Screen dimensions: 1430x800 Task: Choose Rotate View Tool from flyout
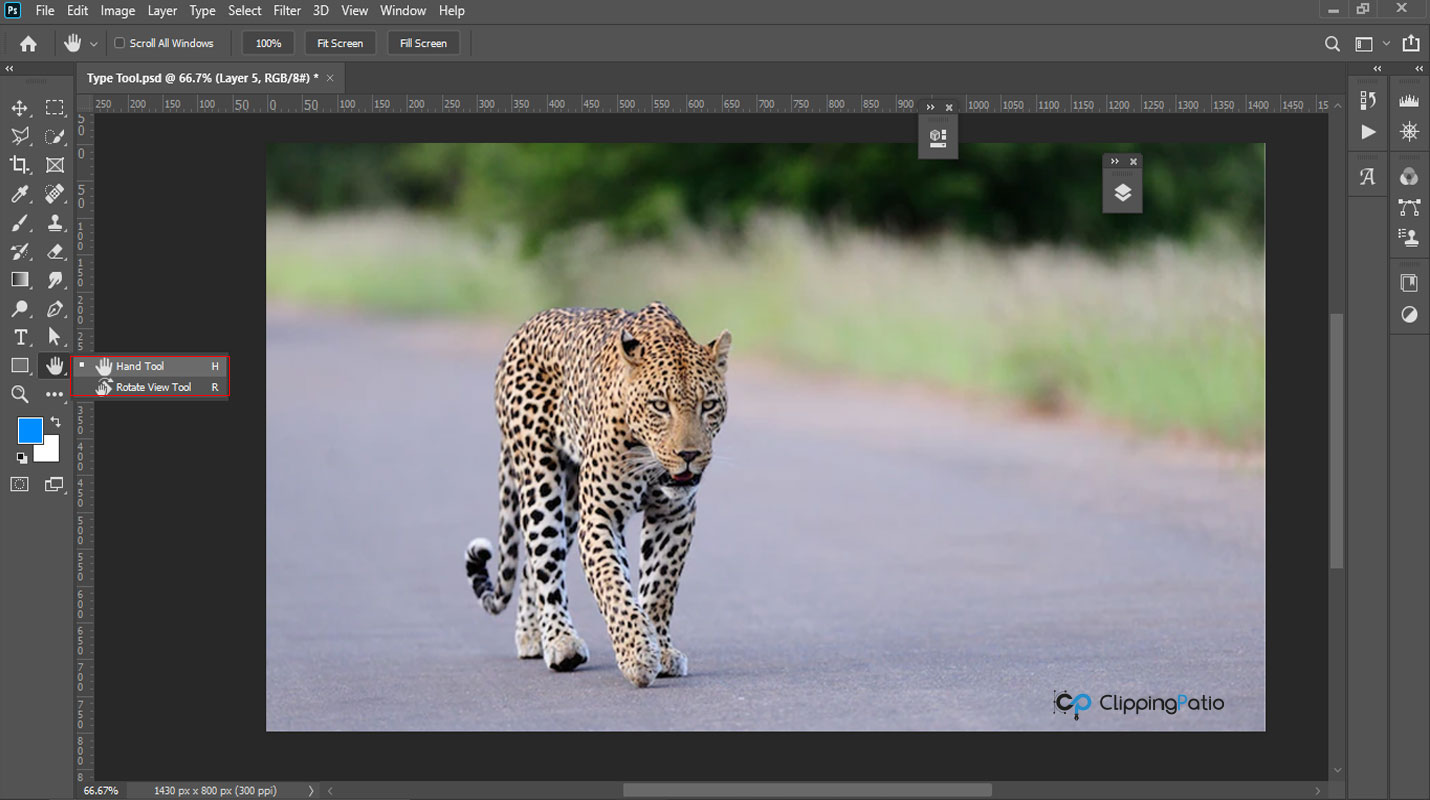click(x=153, y=387)
